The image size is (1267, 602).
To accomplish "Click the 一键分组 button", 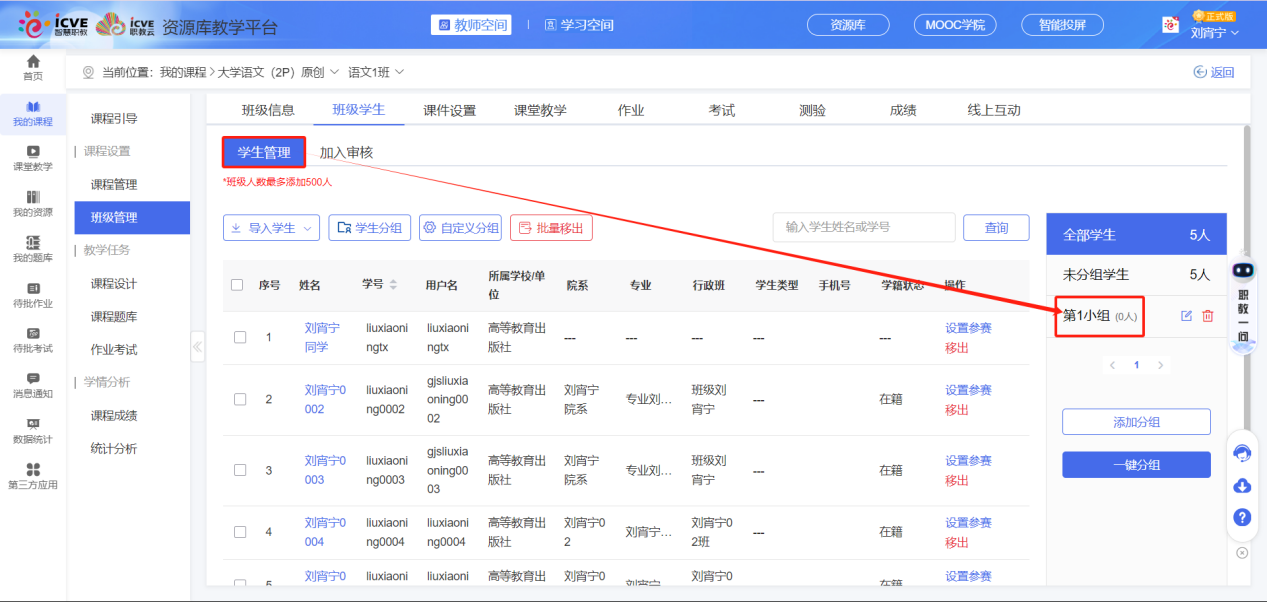I will coord(1136,465).
